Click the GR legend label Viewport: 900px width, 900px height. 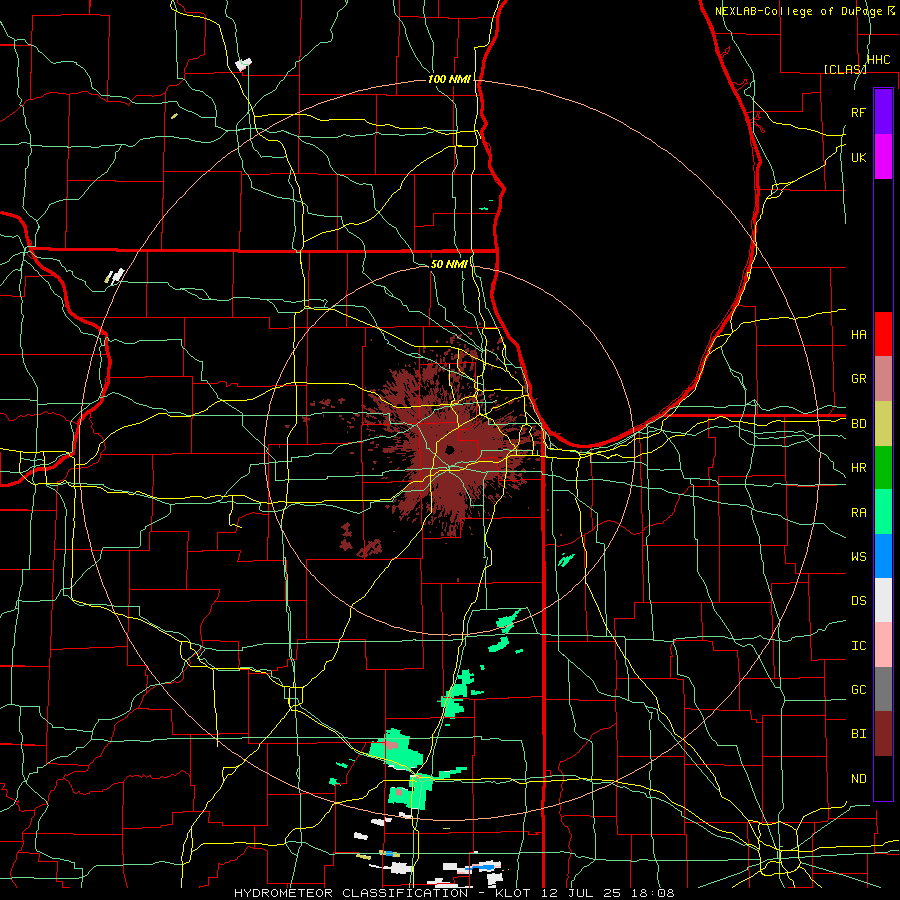click(x=859, y=379)
